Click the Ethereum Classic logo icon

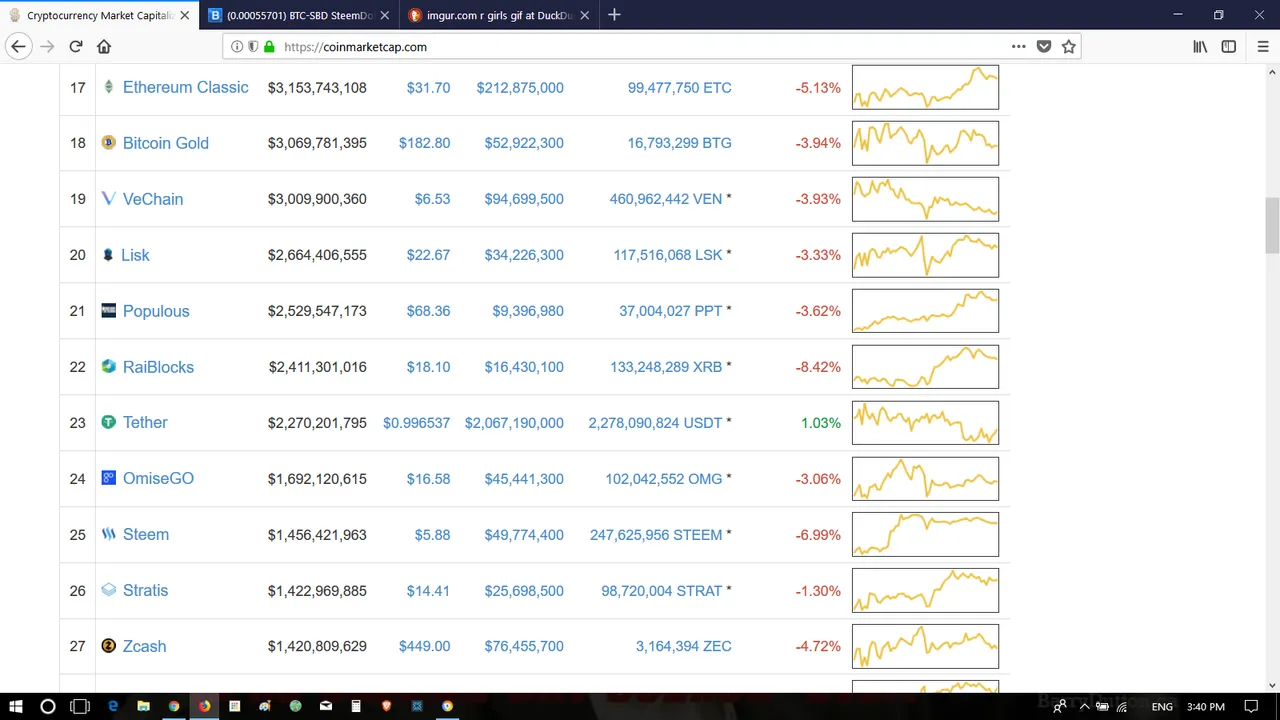tap(108, 87)
